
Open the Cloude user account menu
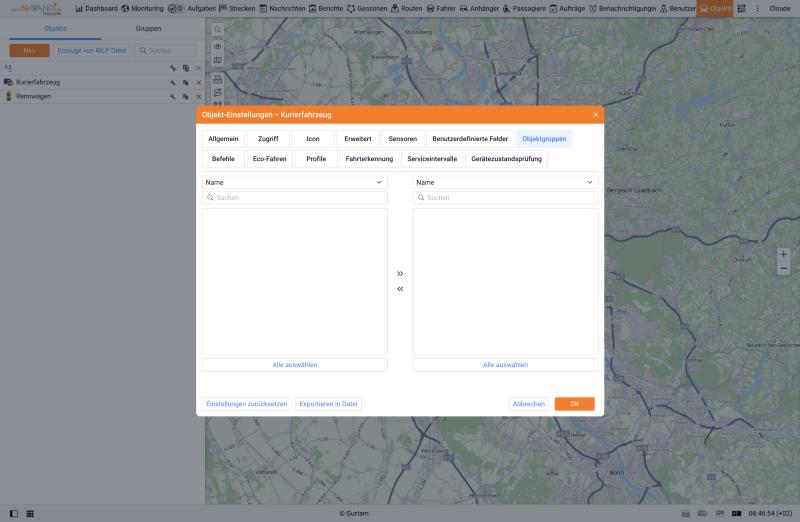[x=780, y=9]
